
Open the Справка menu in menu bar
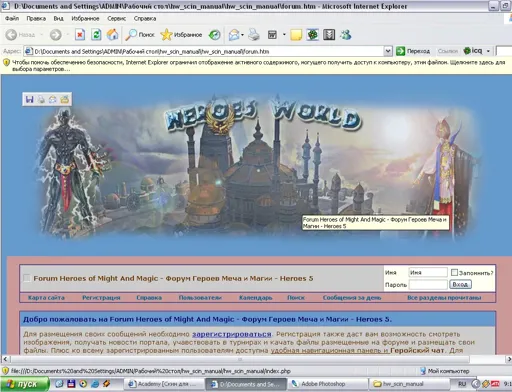coord(145,18)
